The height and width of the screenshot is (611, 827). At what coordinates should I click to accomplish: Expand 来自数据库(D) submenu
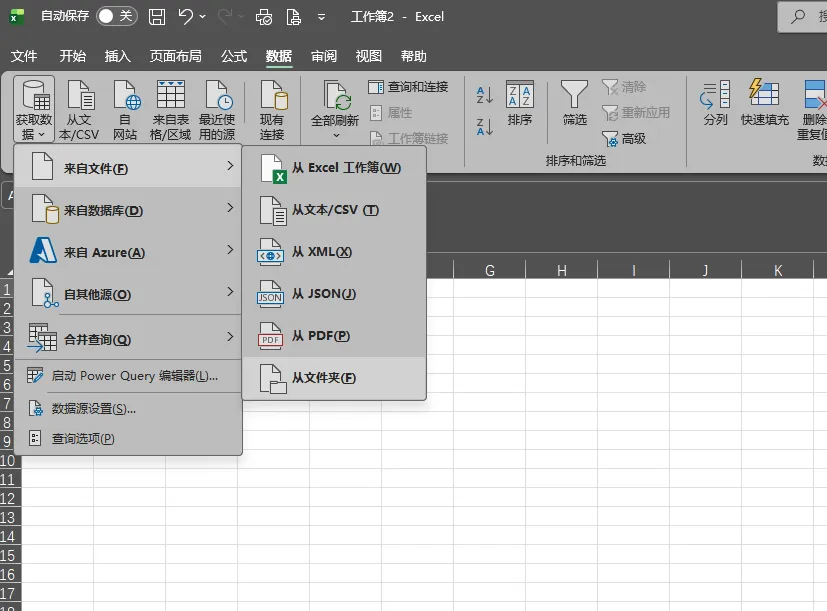click(x=128, y=209)
